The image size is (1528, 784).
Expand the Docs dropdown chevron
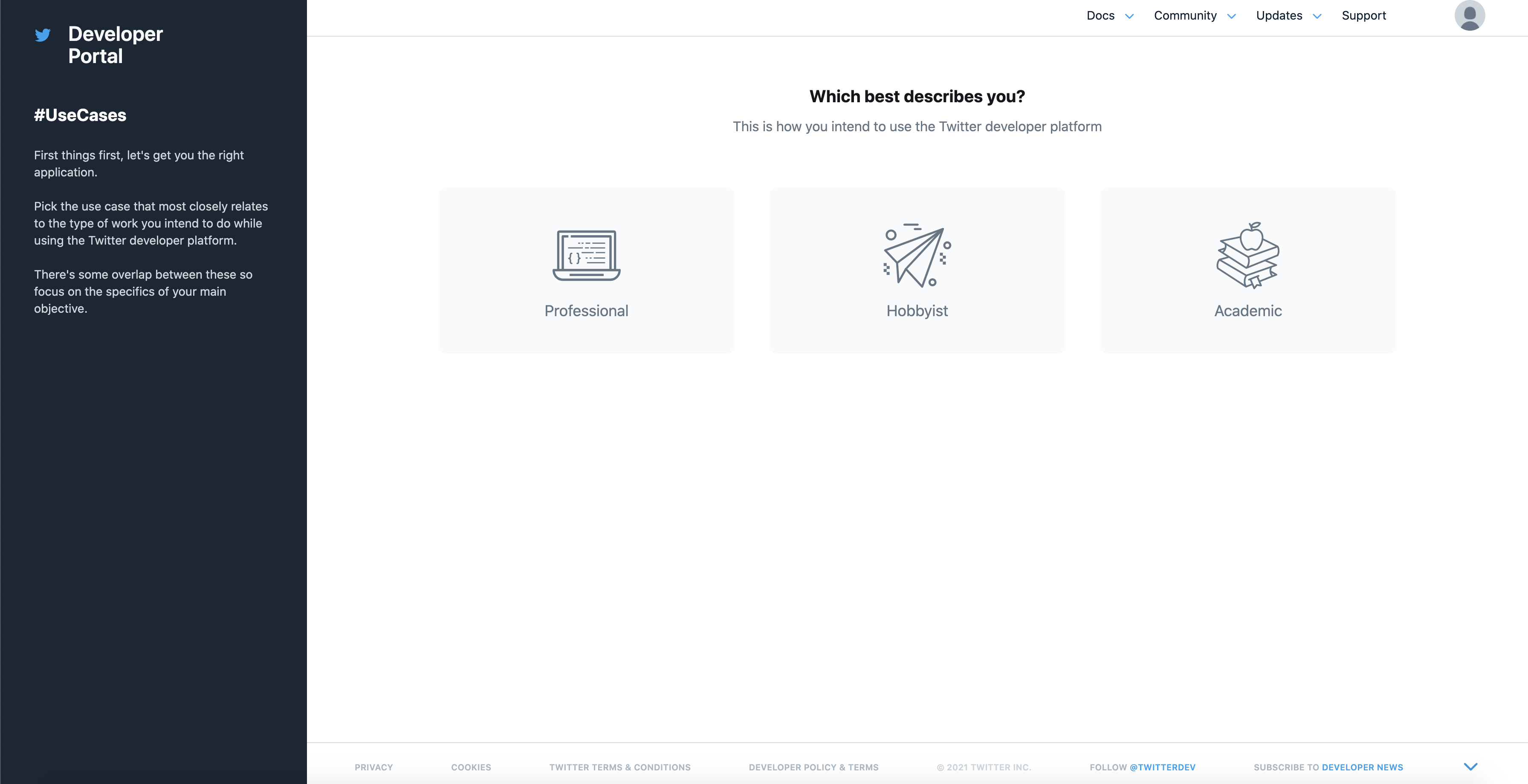click(1129, 17)
